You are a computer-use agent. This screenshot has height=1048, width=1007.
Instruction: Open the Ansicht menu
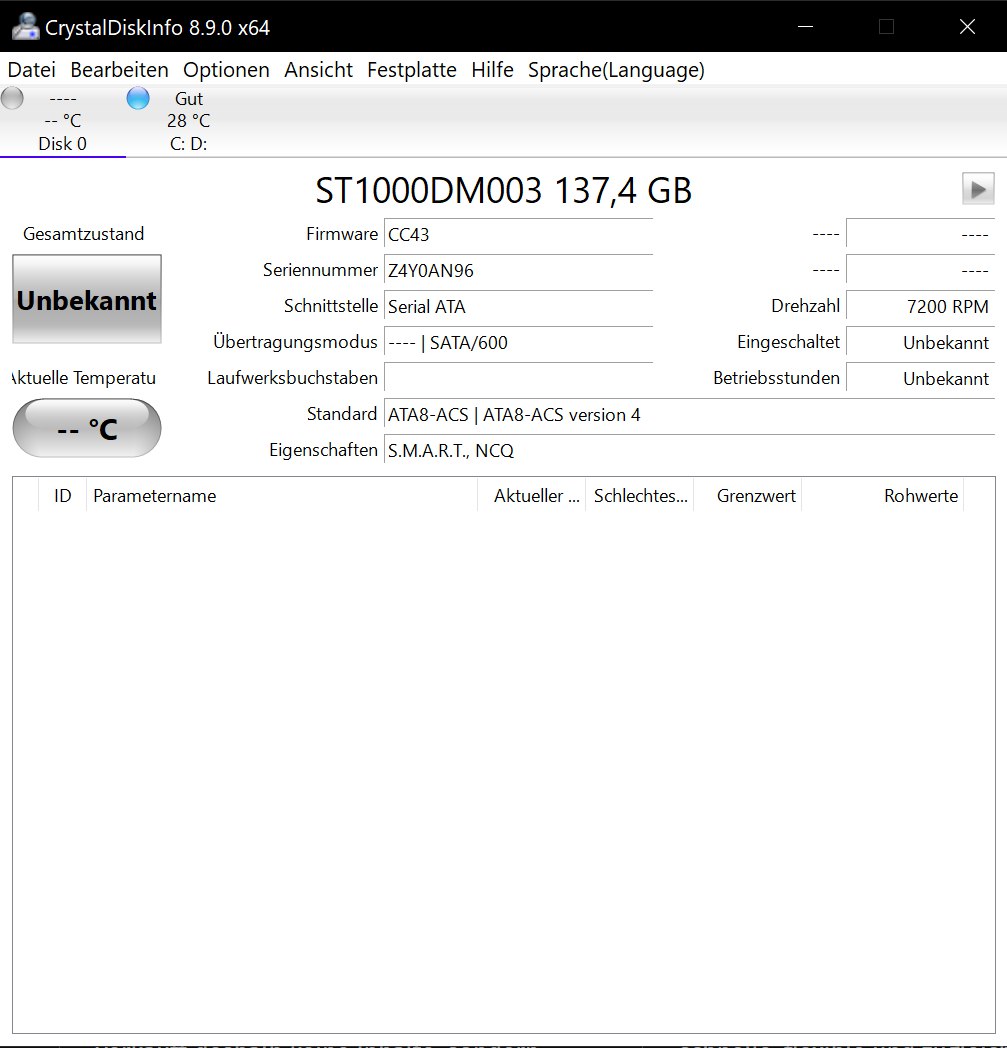[318, 70]
